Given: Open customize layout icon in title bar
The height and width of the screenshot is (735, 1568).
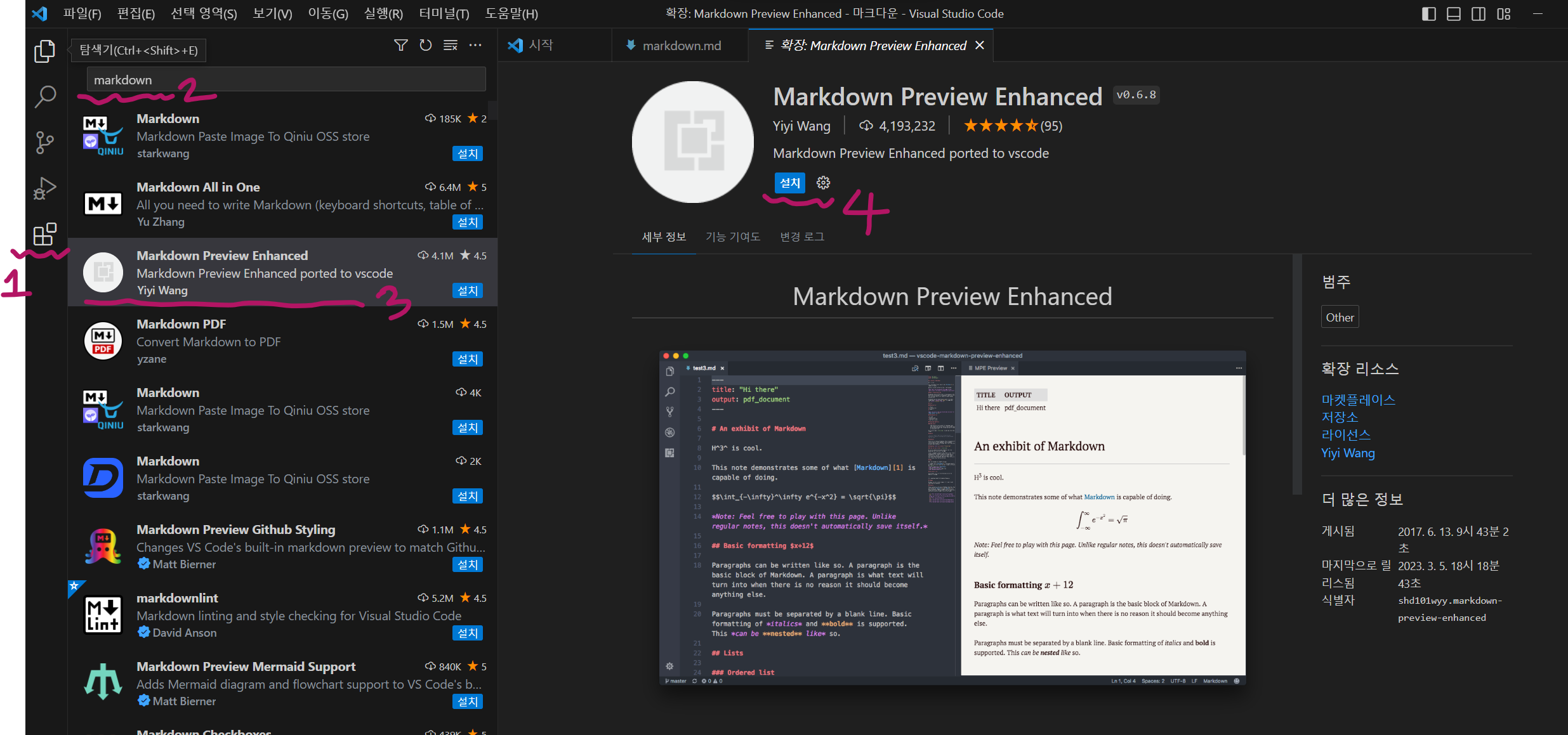Looking at the screenshot, I should tap(1503, 14).
